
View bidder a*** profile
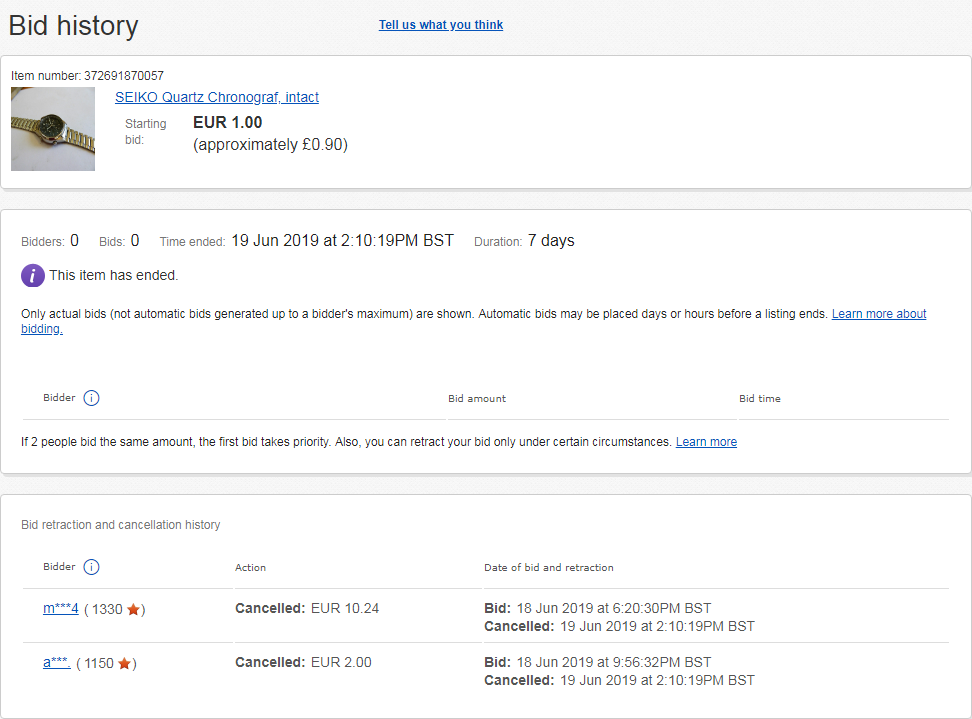[56, 663]
